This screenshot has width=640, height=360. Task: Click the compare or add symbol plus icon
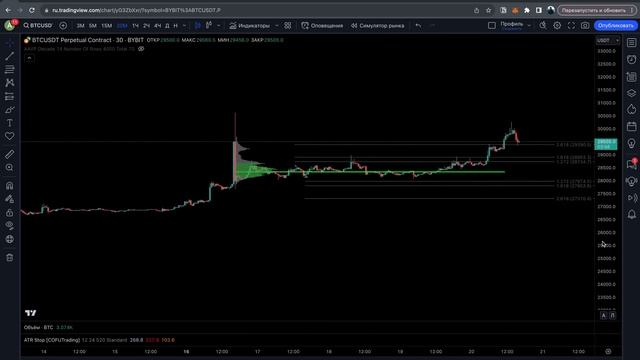coord(63,25)
